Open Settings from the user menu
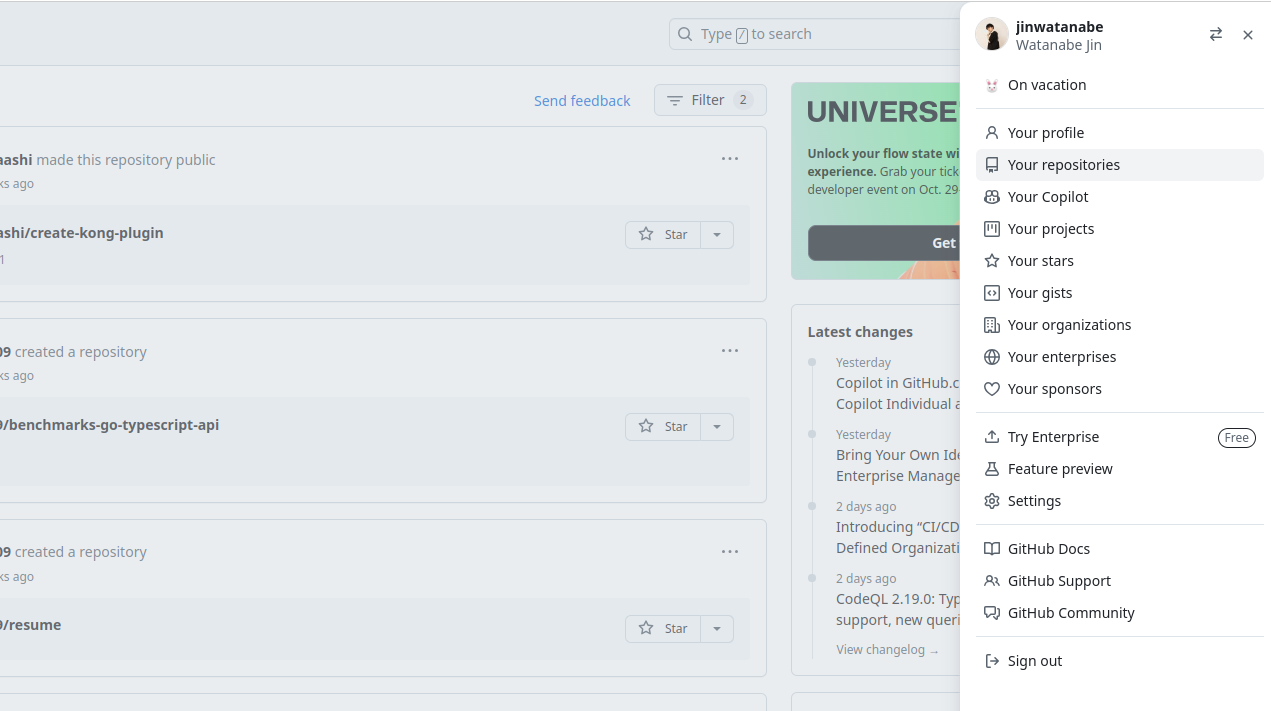 point(1120,501)
